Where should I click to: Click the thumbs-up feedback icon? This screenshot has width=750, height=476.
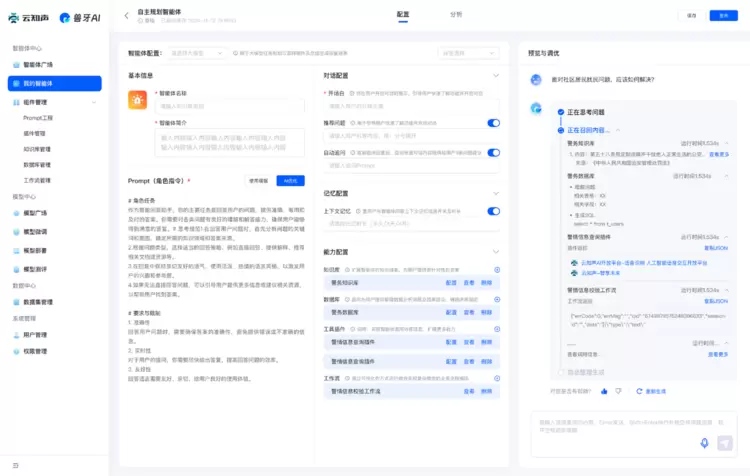[x=604, y=391]
